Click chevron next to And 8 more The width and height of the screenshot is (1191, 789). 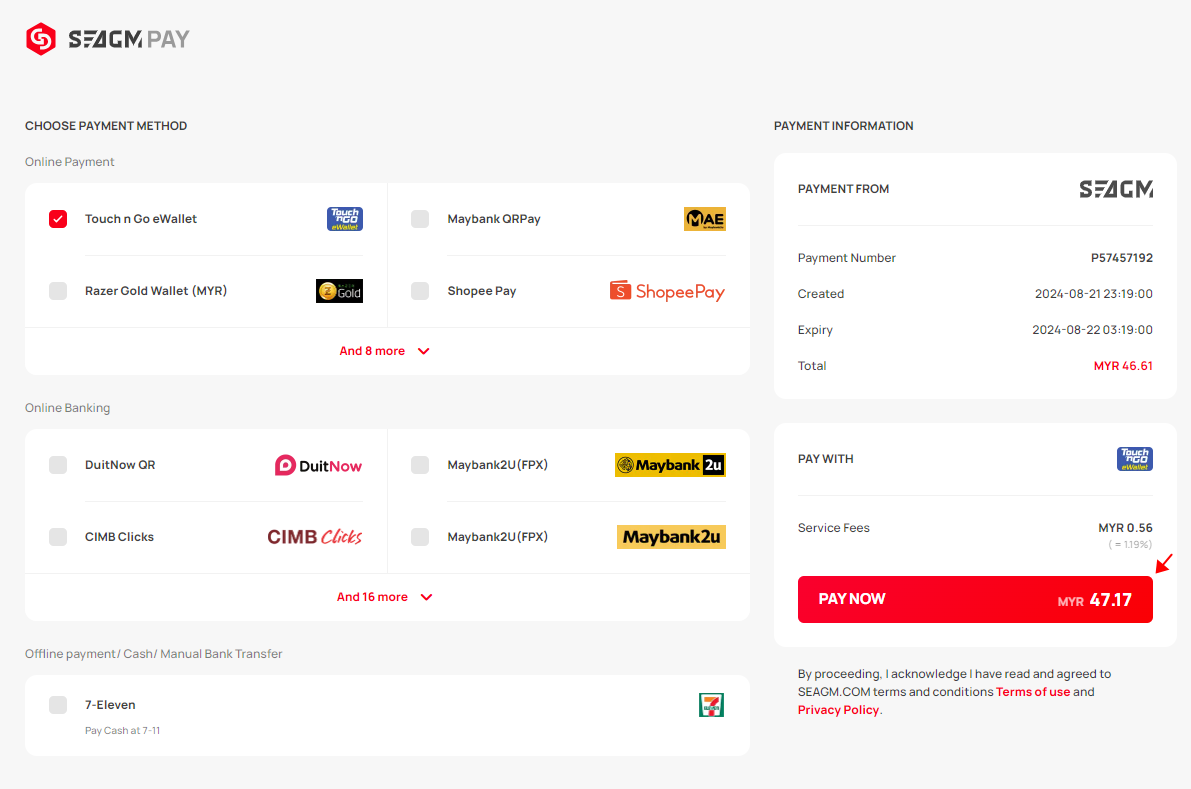click(424, 352)
